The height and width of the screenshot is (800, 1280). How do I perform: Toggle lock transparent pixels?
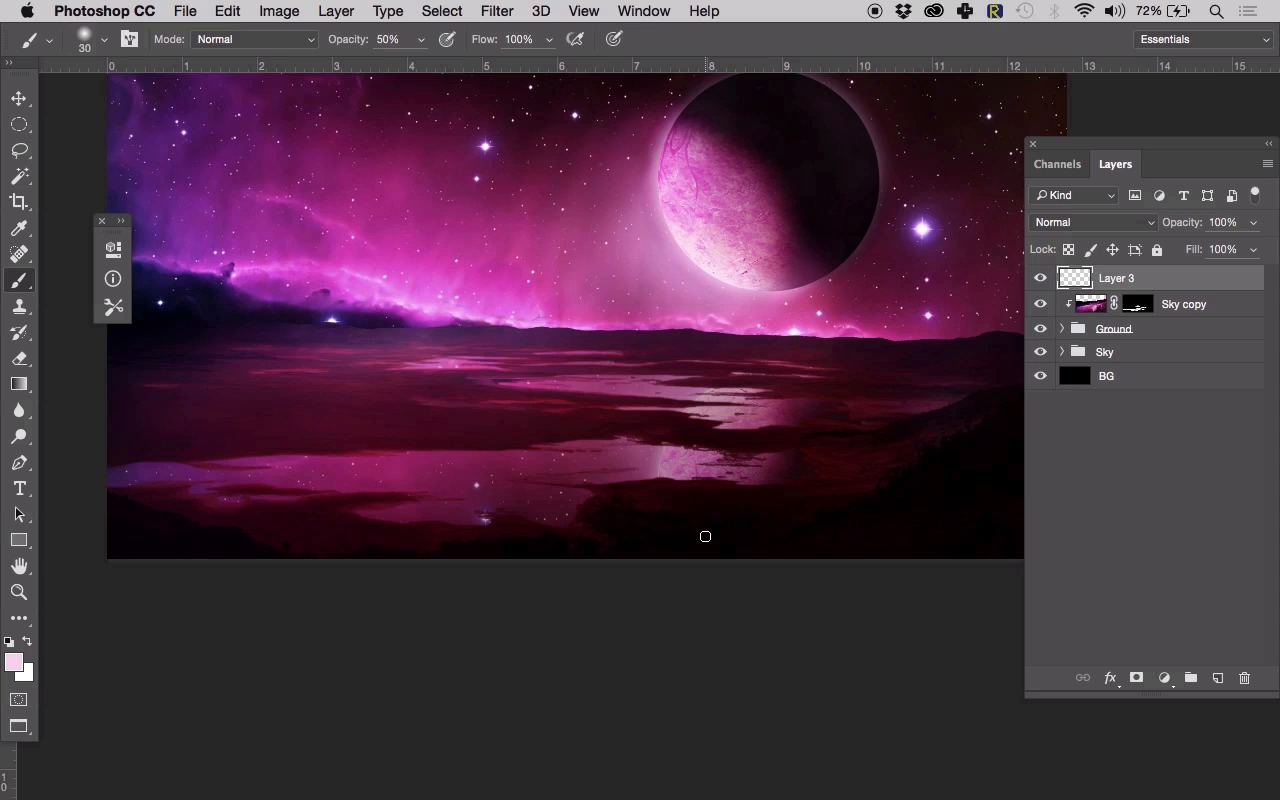(1069, 250)
